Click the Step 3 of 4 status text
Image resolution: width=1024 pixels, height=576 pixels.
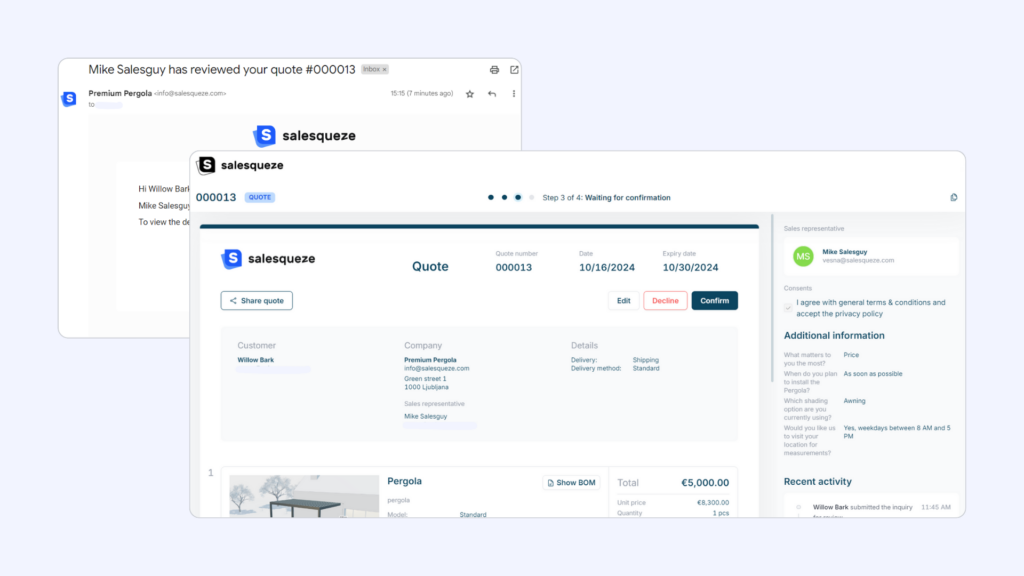tap(606, 197)
